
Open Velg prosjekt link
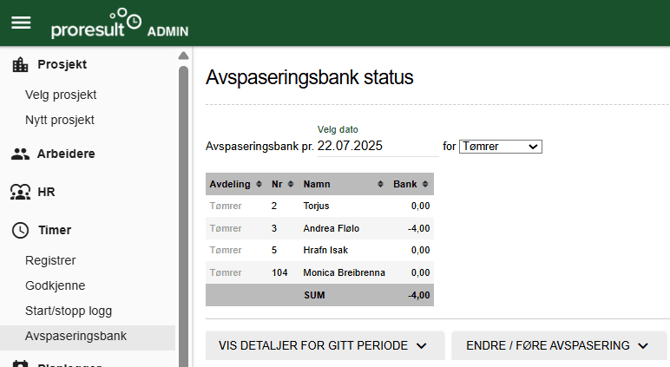pyautogui.click(x=61, y=94)
